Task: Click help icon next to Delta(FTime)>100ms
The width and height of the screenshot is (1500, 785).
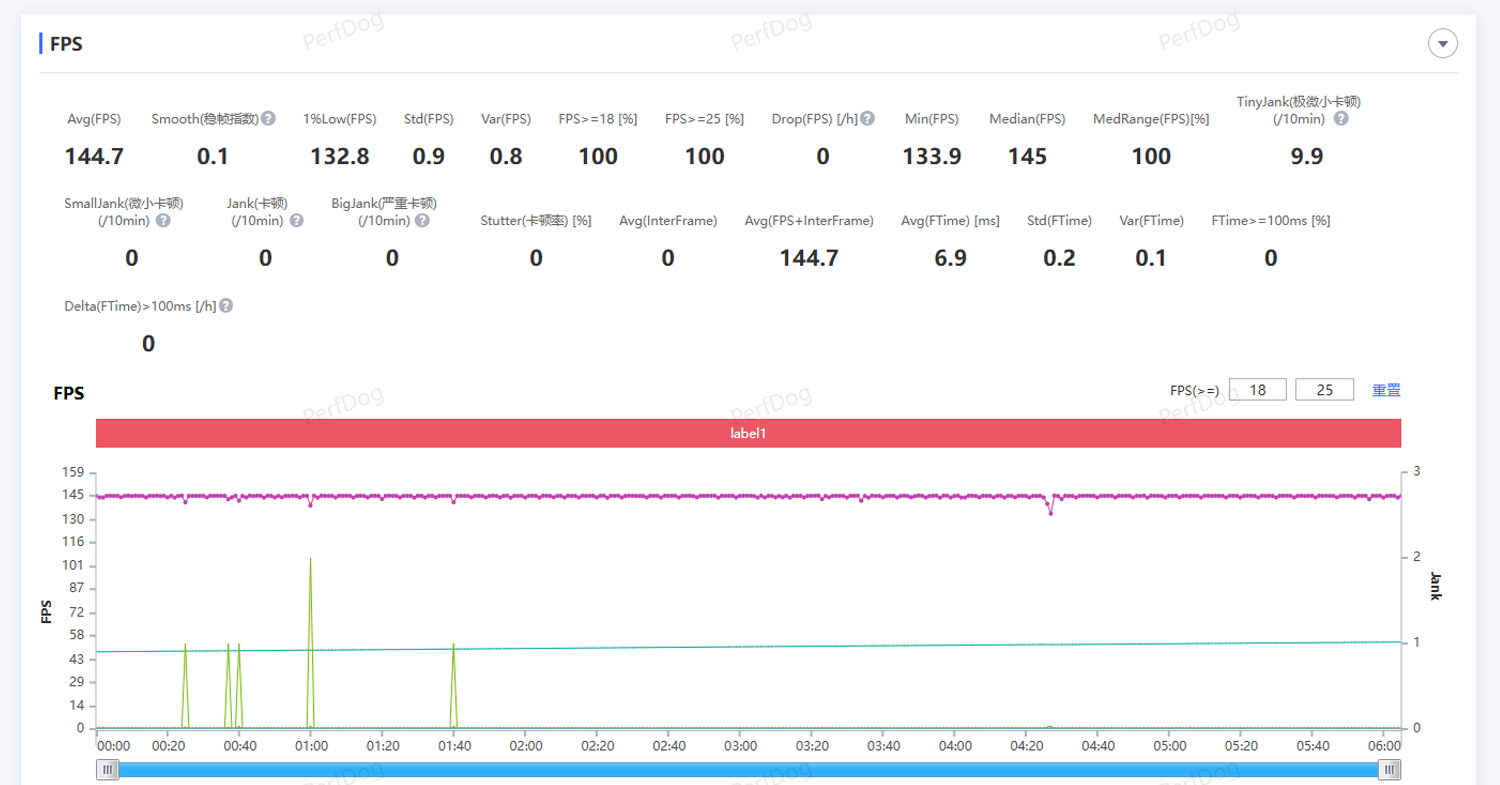Action: 226,306
